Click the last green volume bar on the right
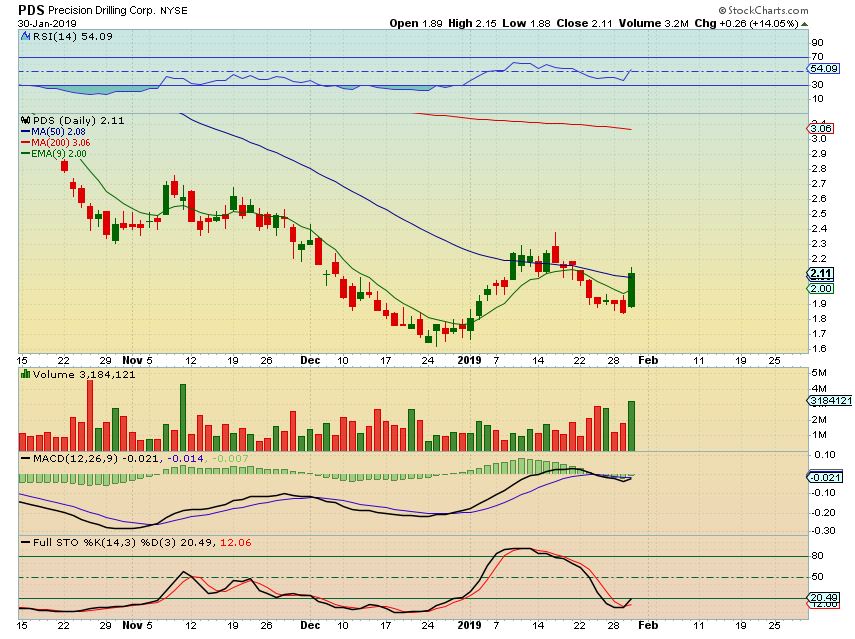Image resolution: width=855 pixels, height=639 pixels. (x=631, y=426)
